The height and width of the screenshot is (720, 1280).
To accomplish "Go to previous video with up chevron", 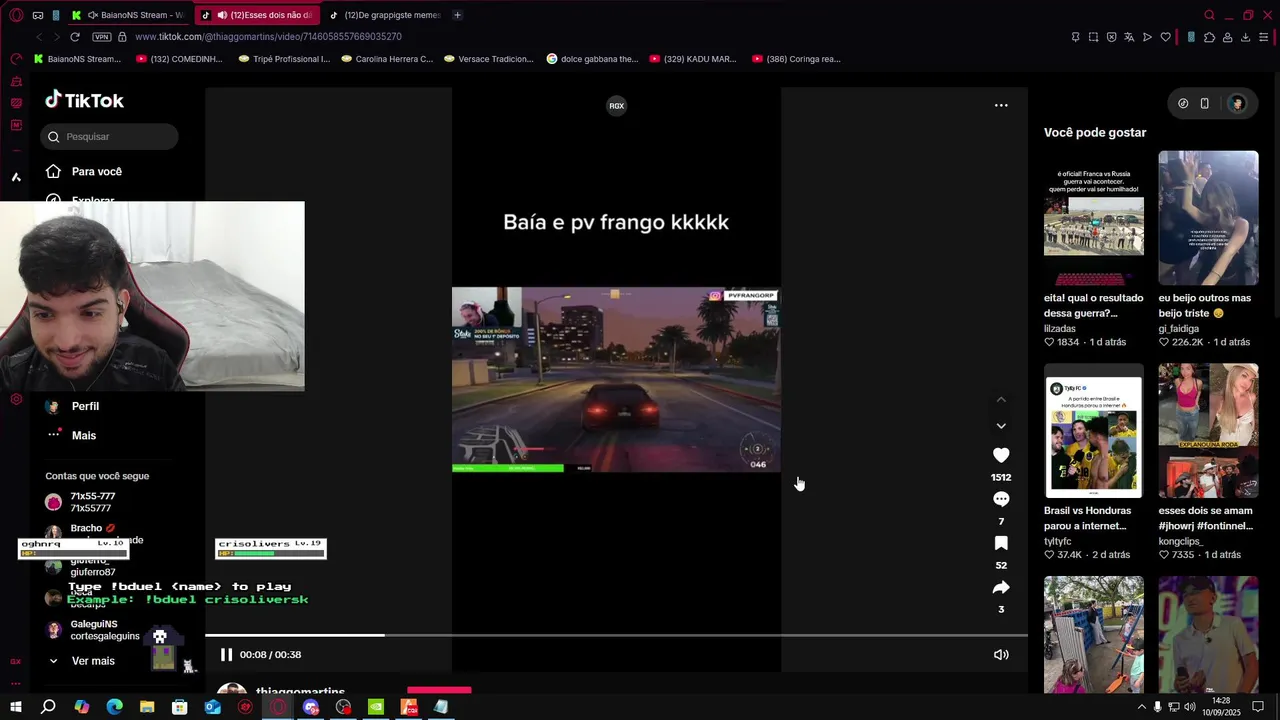I will [x=1001, y=399].
